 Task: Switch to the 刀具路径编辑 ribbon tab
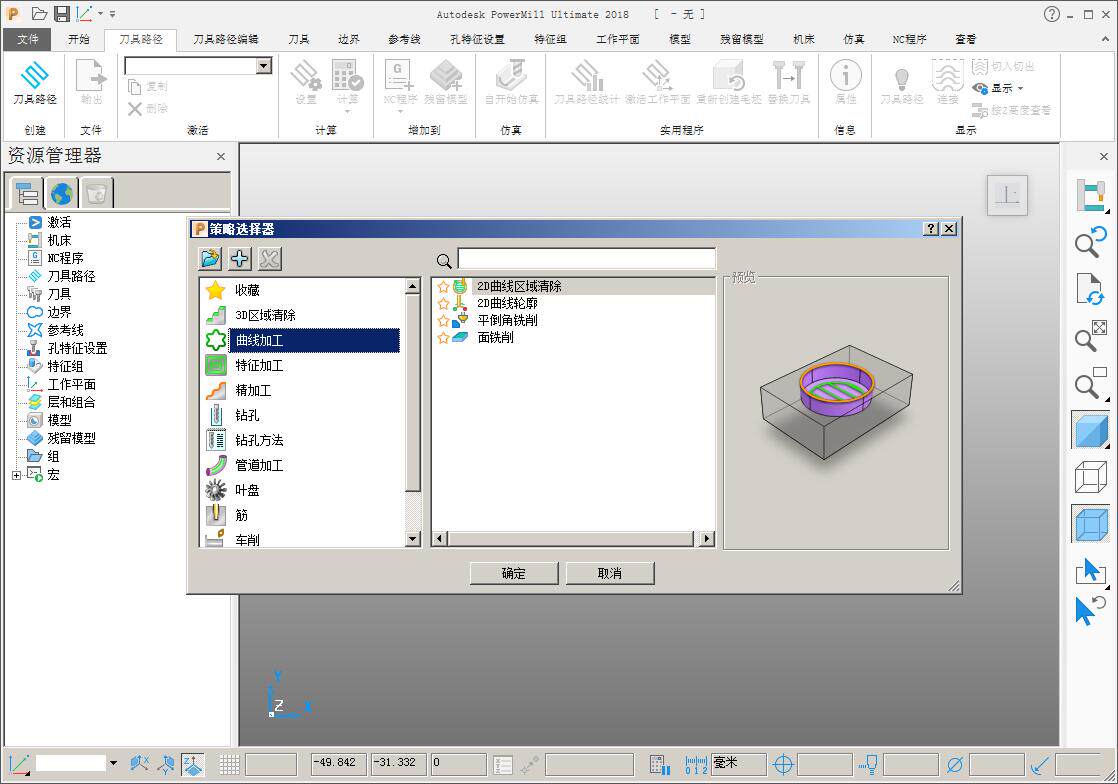[x=226, y=39]
